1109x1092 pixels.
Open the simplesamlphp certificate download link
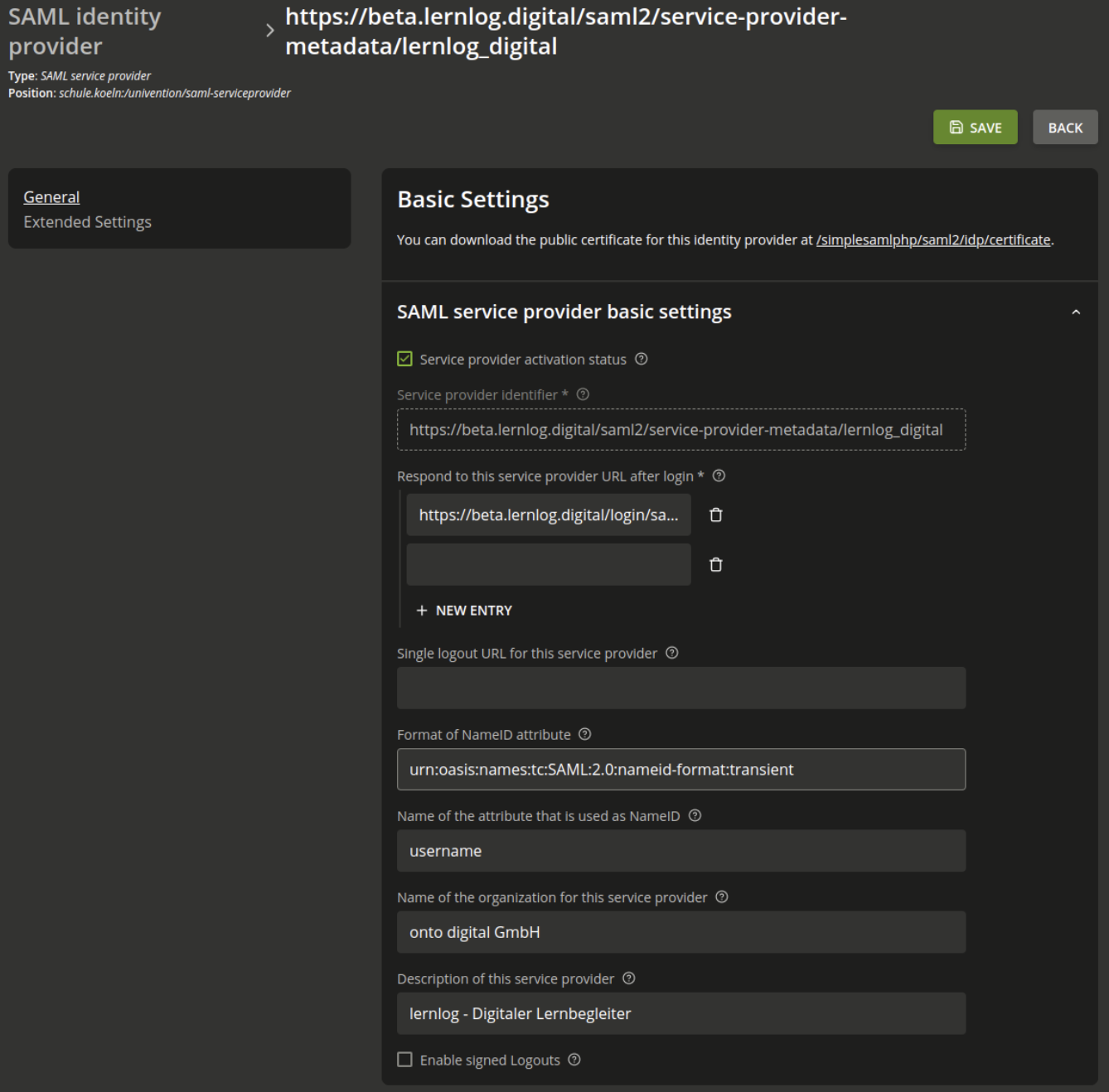tap(933, 240)
